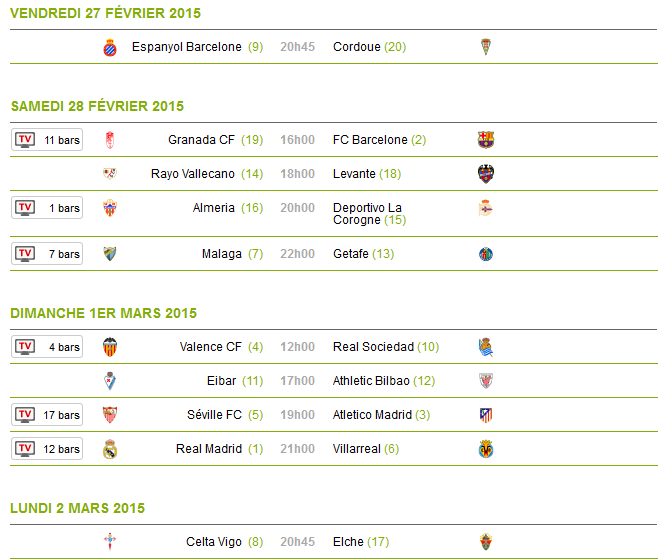Open the 4 bars TV button for Valence
Viewport: 667px width, 559px height.
(x=47, y=347)
